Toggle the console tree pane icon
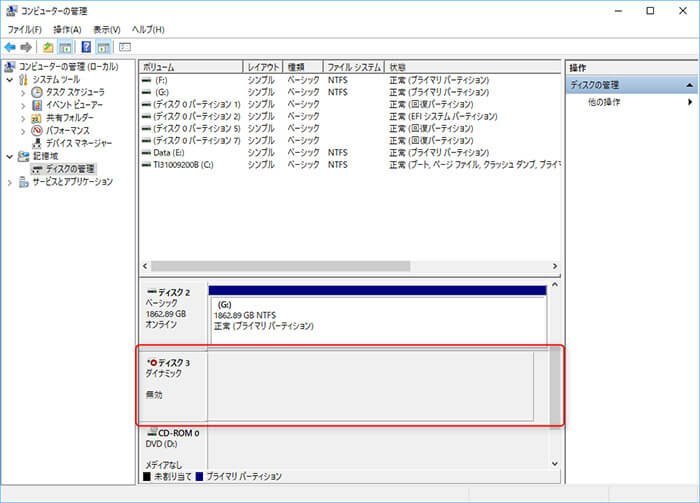 (65, 47)
